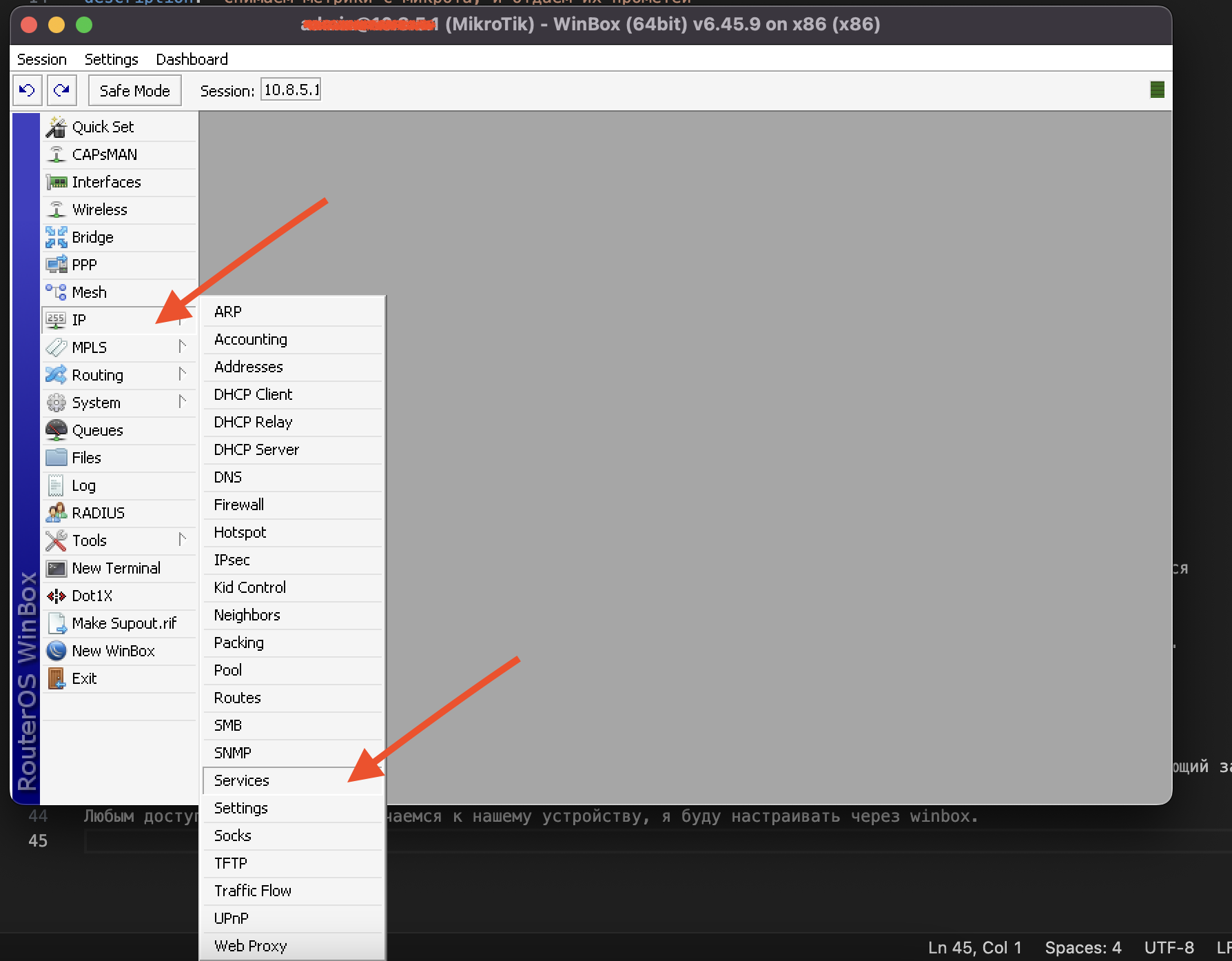Open Traffic Flow from IP submenu
This screenshot has height=961, width=1232.
pos(293,891)
